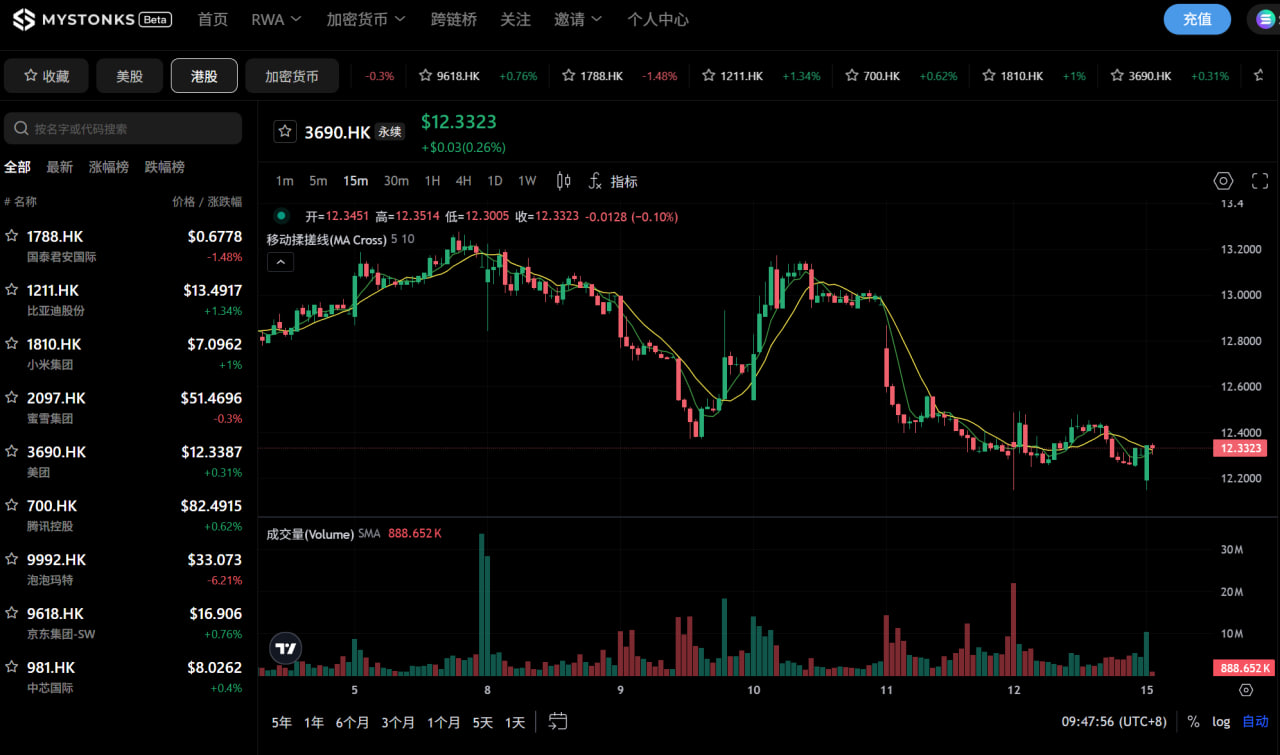Open the 邀请 dropdown menu
This screenshot has width=1280, height=755.
point(578,19)
